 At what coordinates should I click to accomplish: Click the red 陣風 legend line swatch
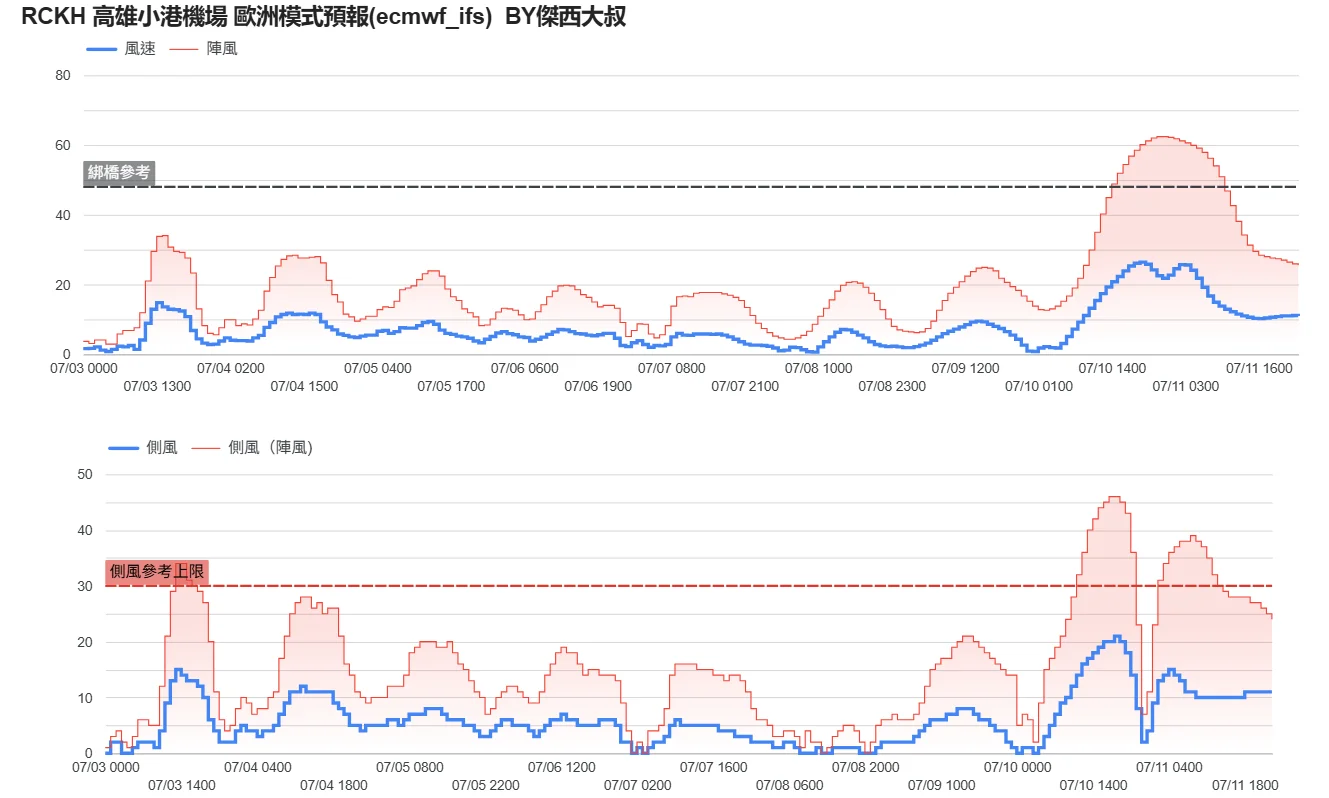coord(186,48)
